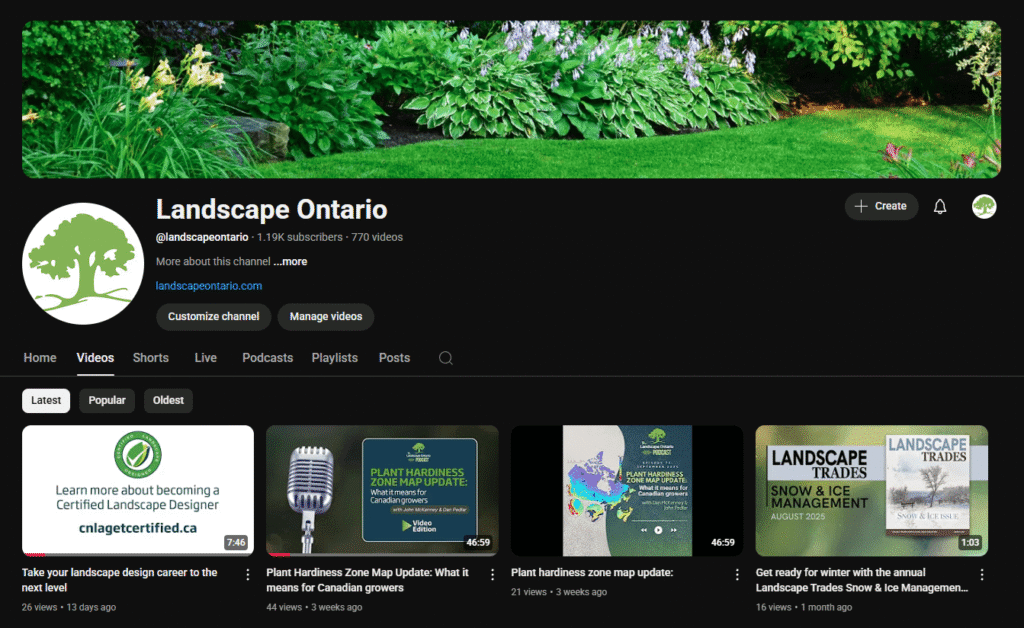Viewport: 1024px width, 628px height.
Task: Visit the landscapeontario.com link
Action: click(x=208, y=285)
